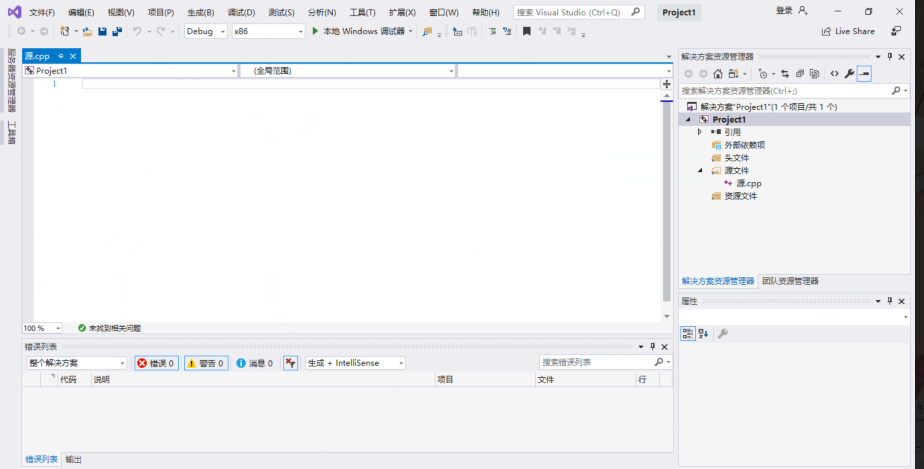
Task: Toggle auto-hide pin on the Properties panel
Action: click(890, 301)
